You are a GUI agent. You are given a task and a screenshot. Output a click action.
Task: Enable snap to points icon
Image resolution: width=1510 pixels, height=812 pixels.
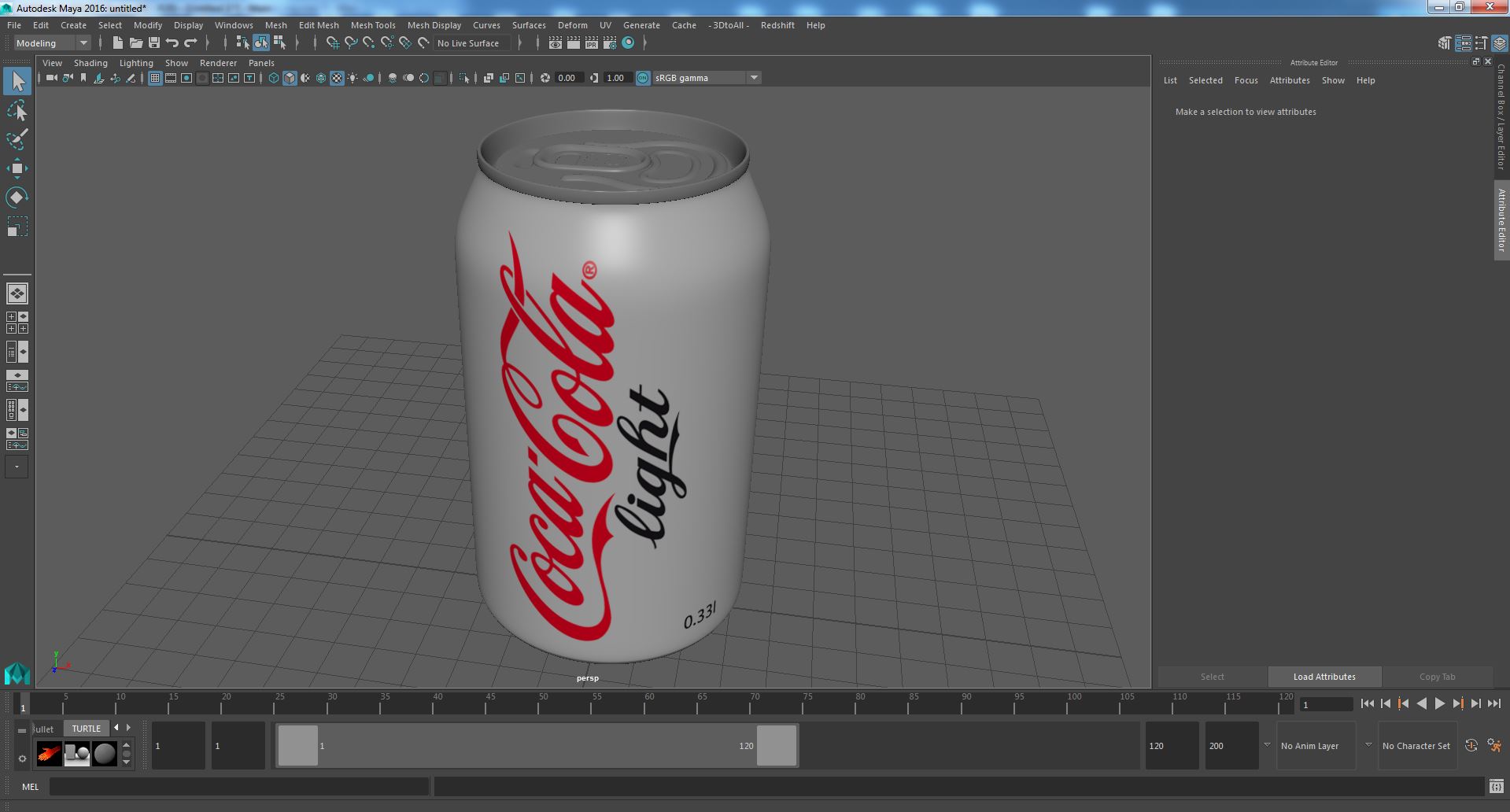pos(369,43)
